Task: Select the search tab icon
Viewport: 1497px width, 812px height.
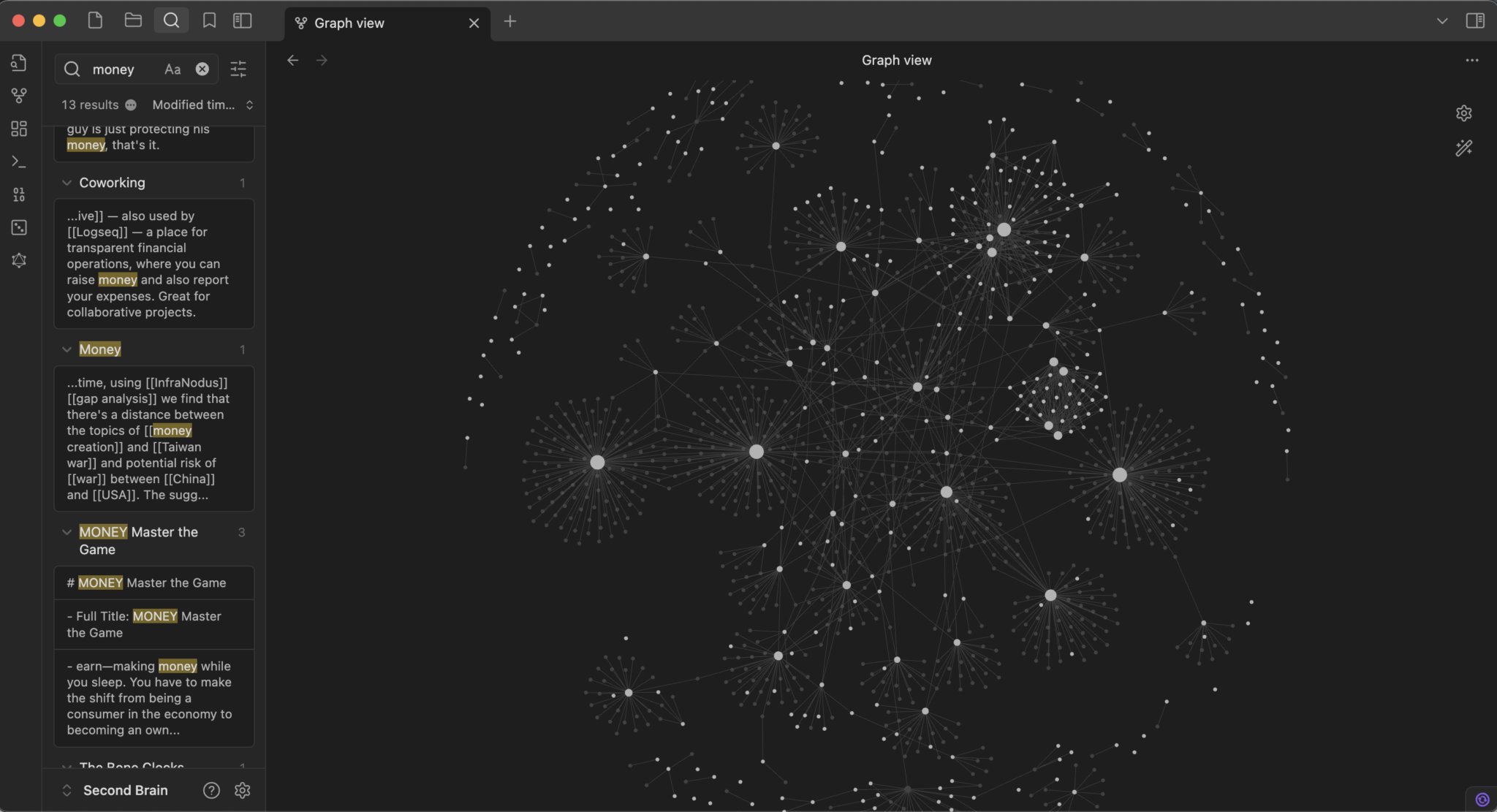Action: point(171,20)
